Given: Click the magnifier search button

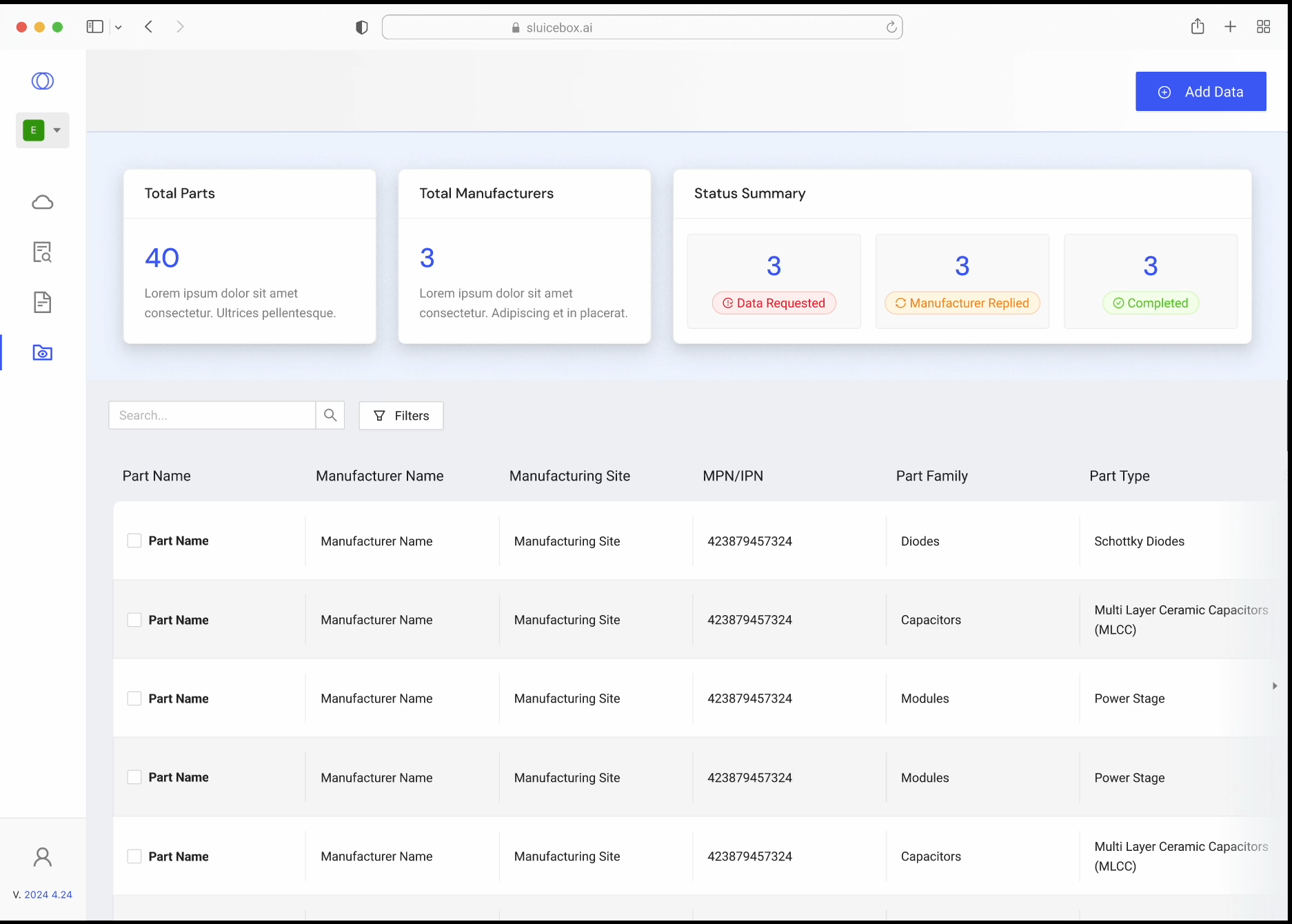Looking at the screenshot, I should pos(330,415).
